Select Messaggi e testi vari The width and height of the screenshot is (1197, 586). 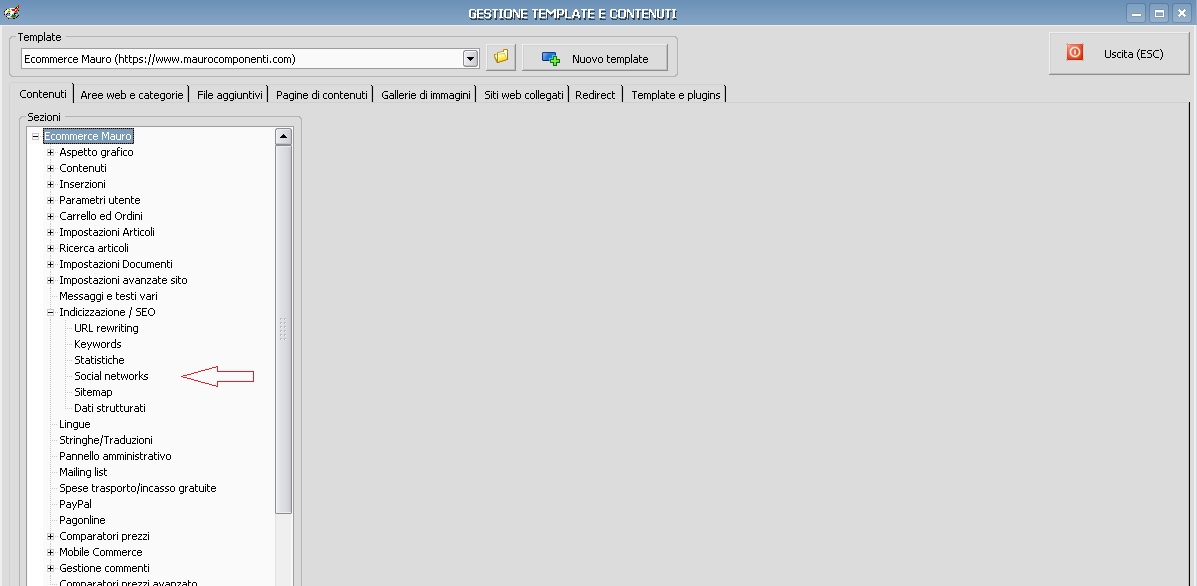108,296
